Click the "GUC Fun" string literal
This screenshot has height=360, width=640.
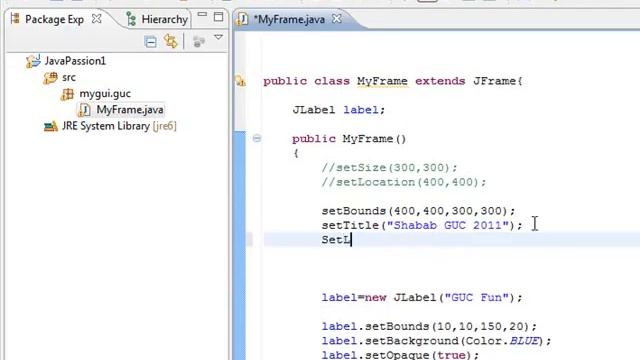(476, 298)
